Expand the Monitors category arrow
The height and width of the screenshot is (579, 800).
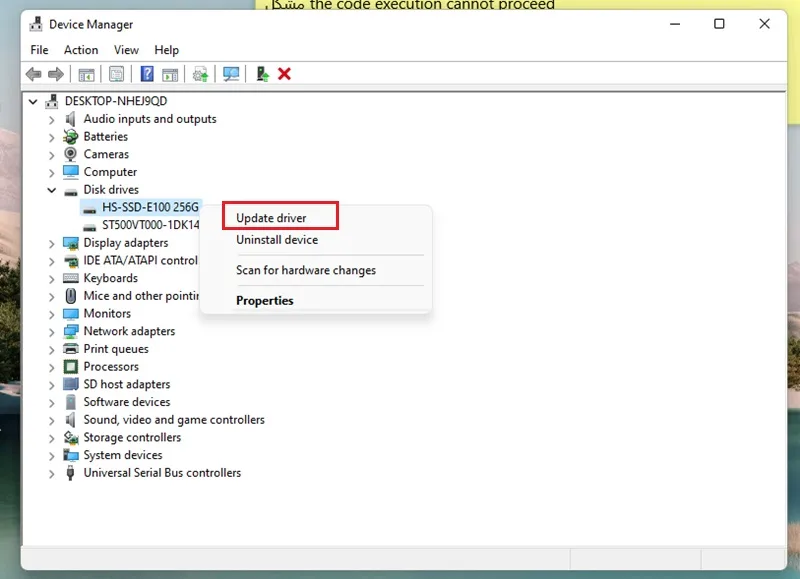pyautogui.click(x=52, y=314)
